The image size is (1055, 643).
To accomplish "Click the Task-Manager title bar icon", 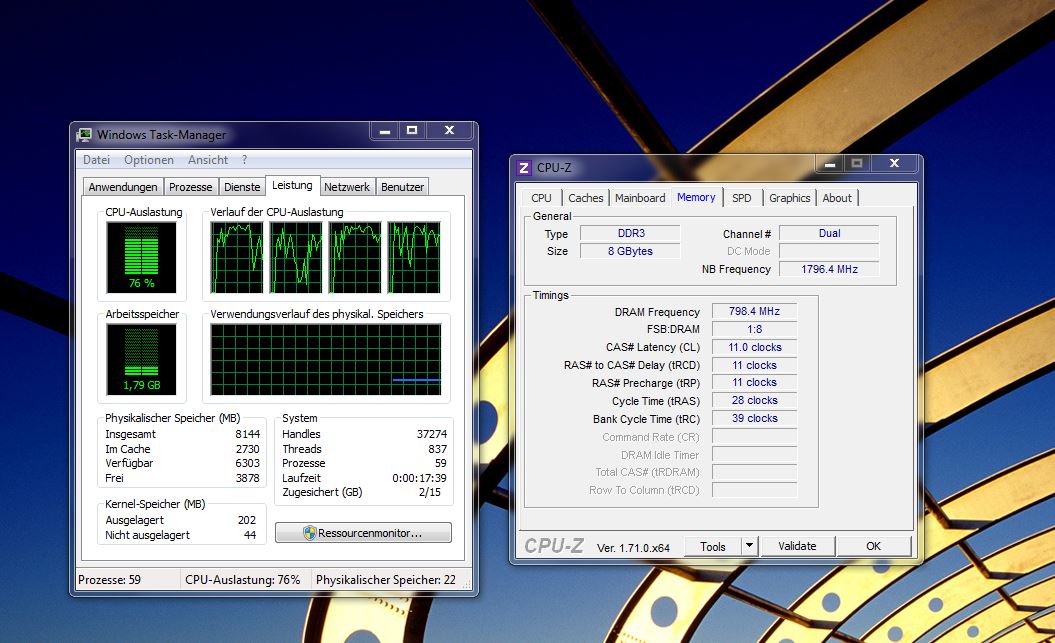I will pos(84,135).
